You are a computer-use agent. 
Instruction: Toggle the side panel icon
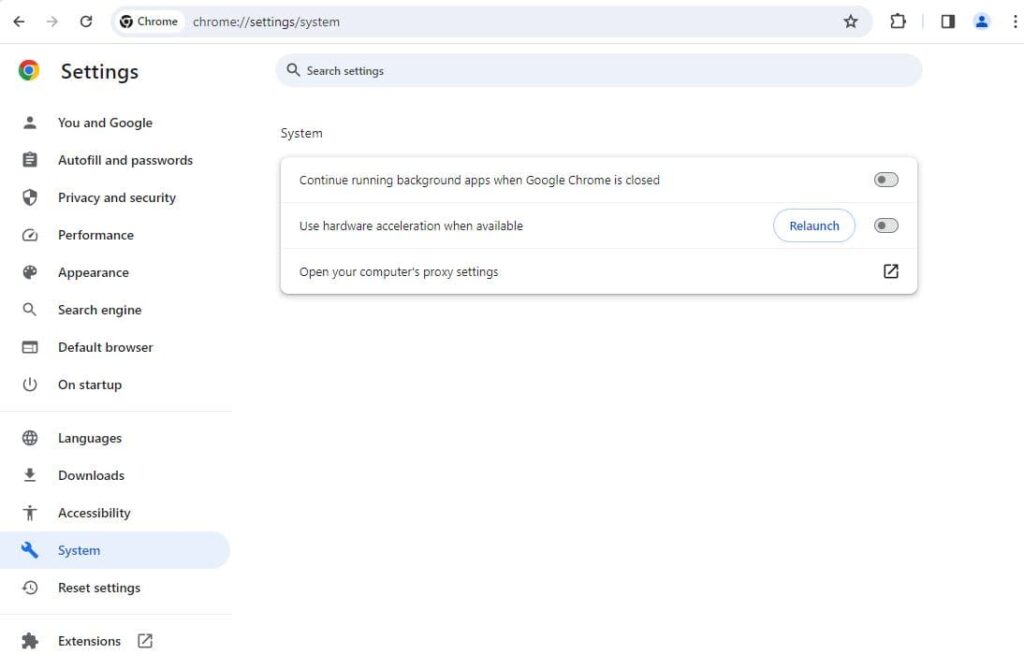click(948, 21)
